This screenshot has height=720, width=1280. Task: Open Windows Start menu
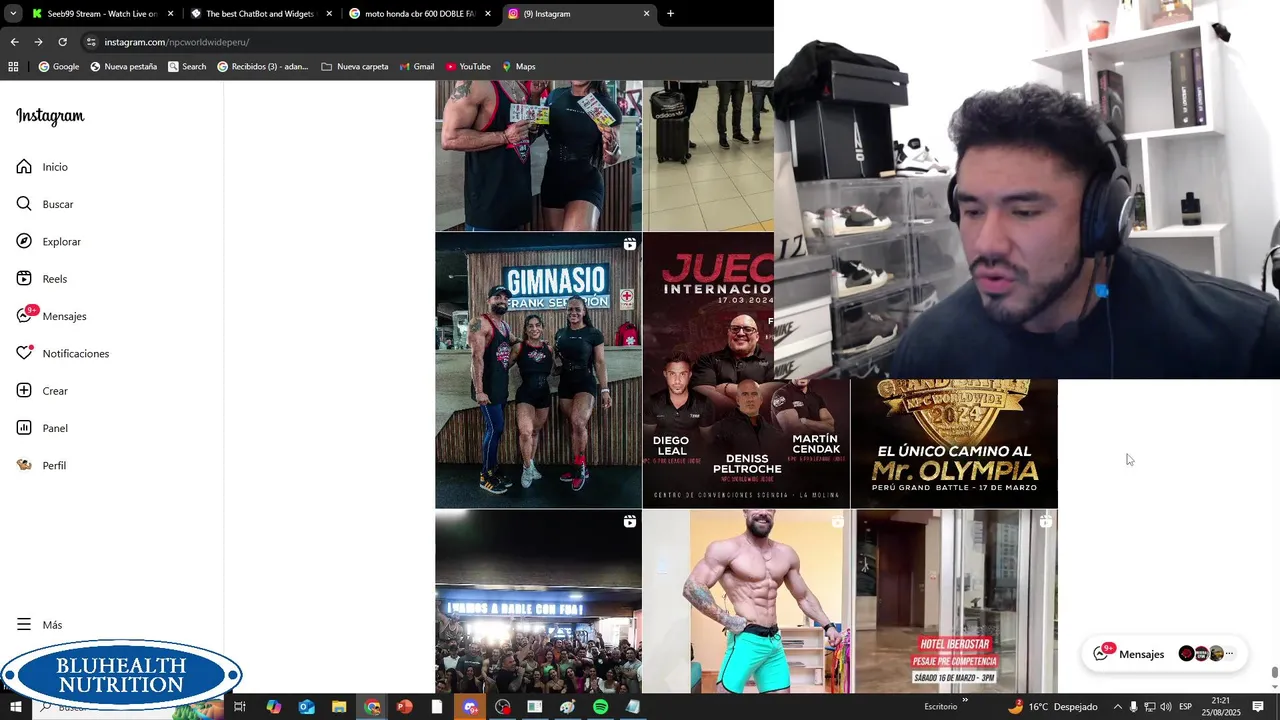click(x=15, y=707)
